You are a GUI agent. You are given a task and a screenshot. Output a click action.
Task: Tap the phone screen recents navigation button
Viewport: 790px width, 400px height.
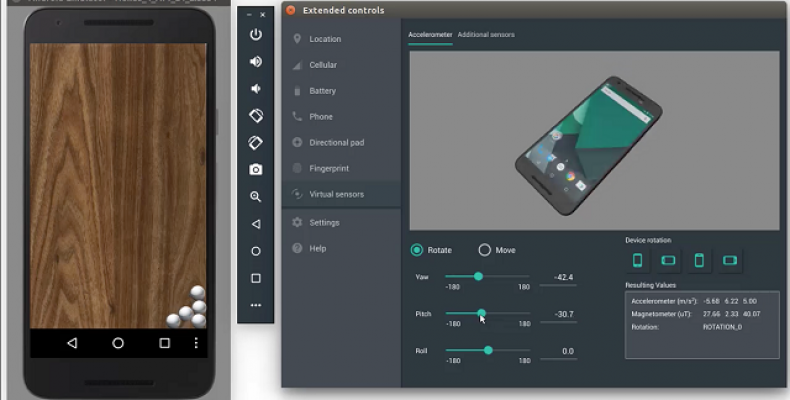pyautogui.click(x=164, y=343)
